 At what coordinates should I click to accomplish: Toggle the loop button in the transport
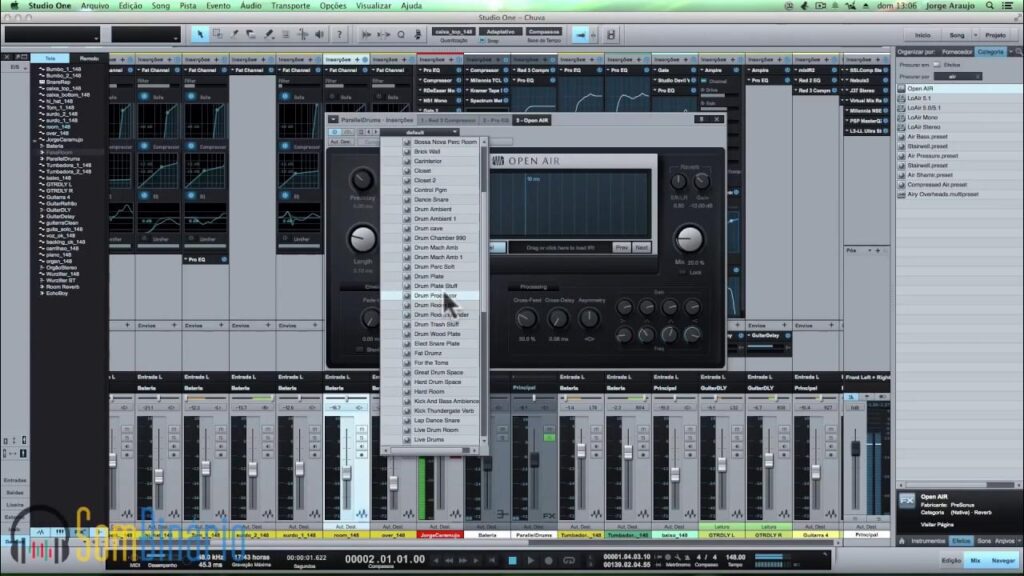tap(569, 560)
